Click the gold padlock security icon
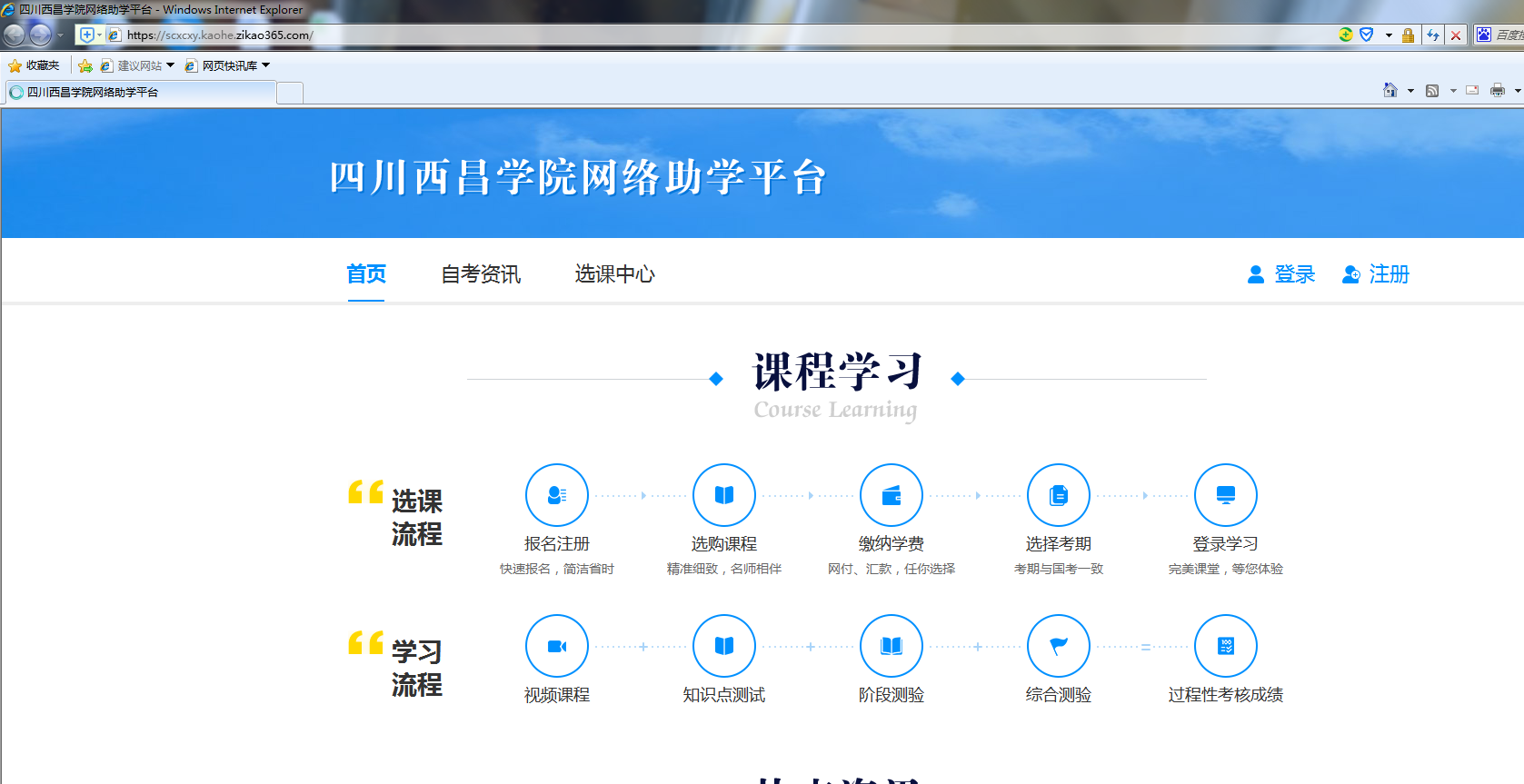Screen dimensions: 1524x784 [x=1408, y=35]
